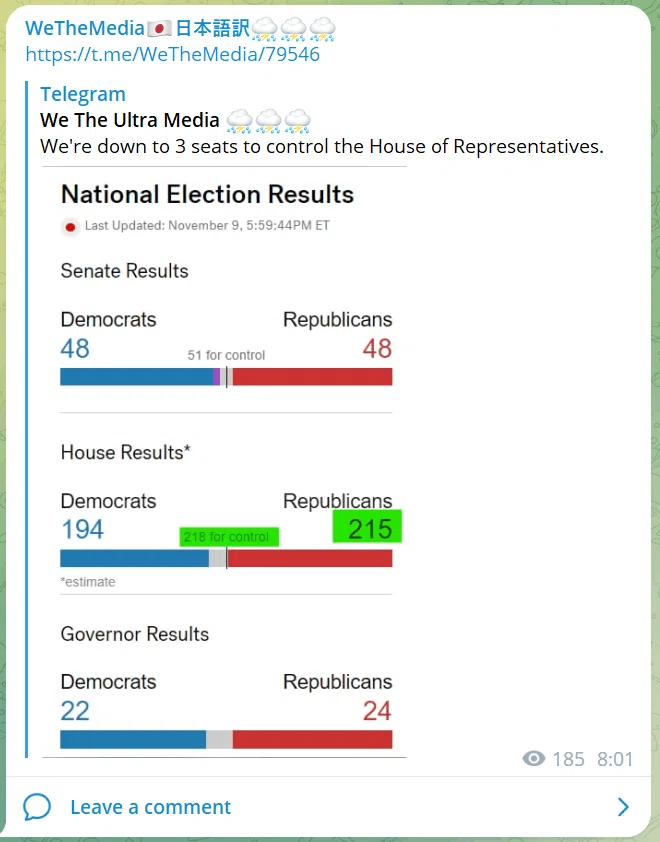Click the Japan flag emoji in title
The image size is (660, 842).
point(159,28)
